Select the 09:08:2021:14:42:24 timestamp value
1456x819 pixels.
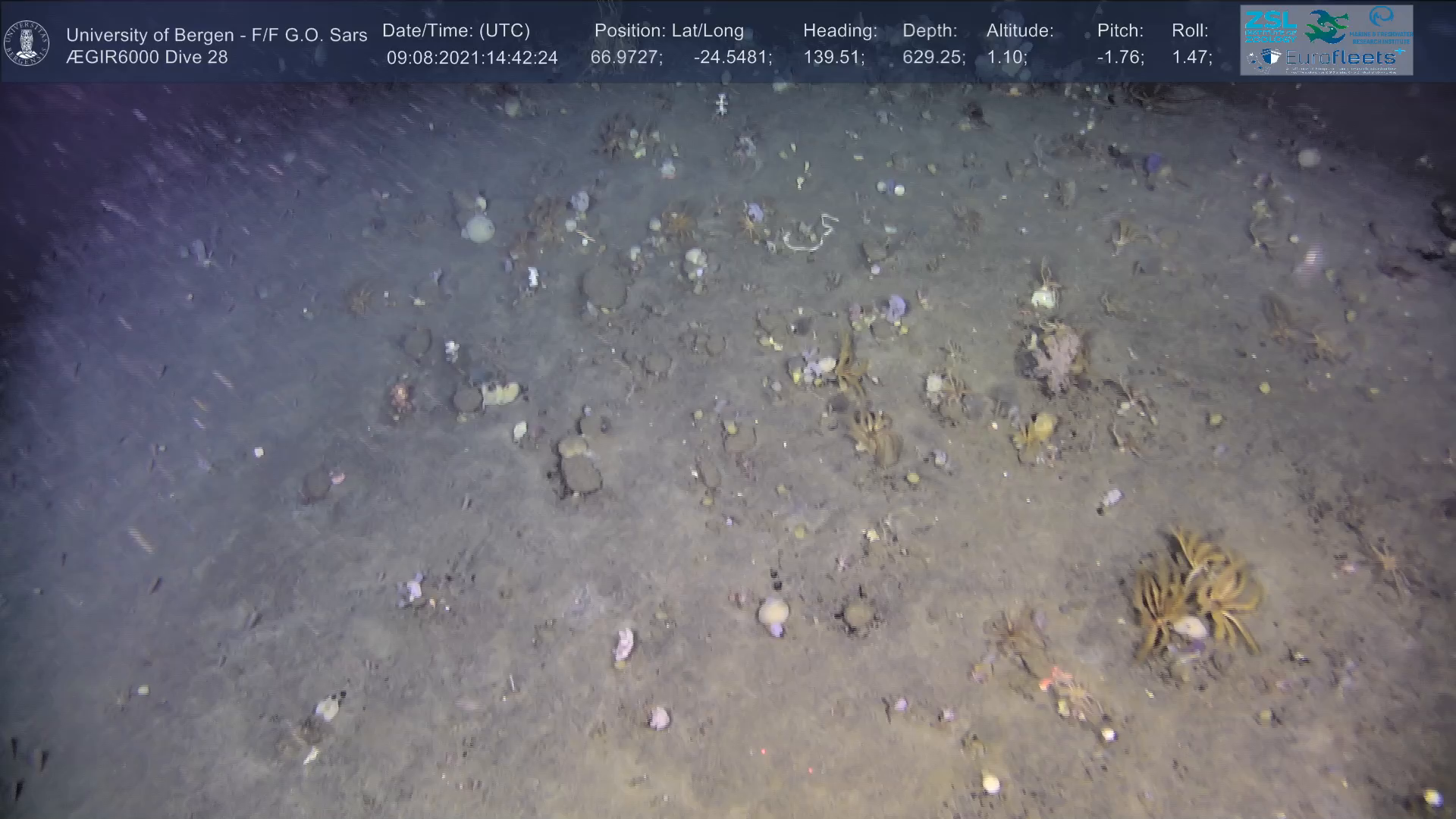click(472, 58)
